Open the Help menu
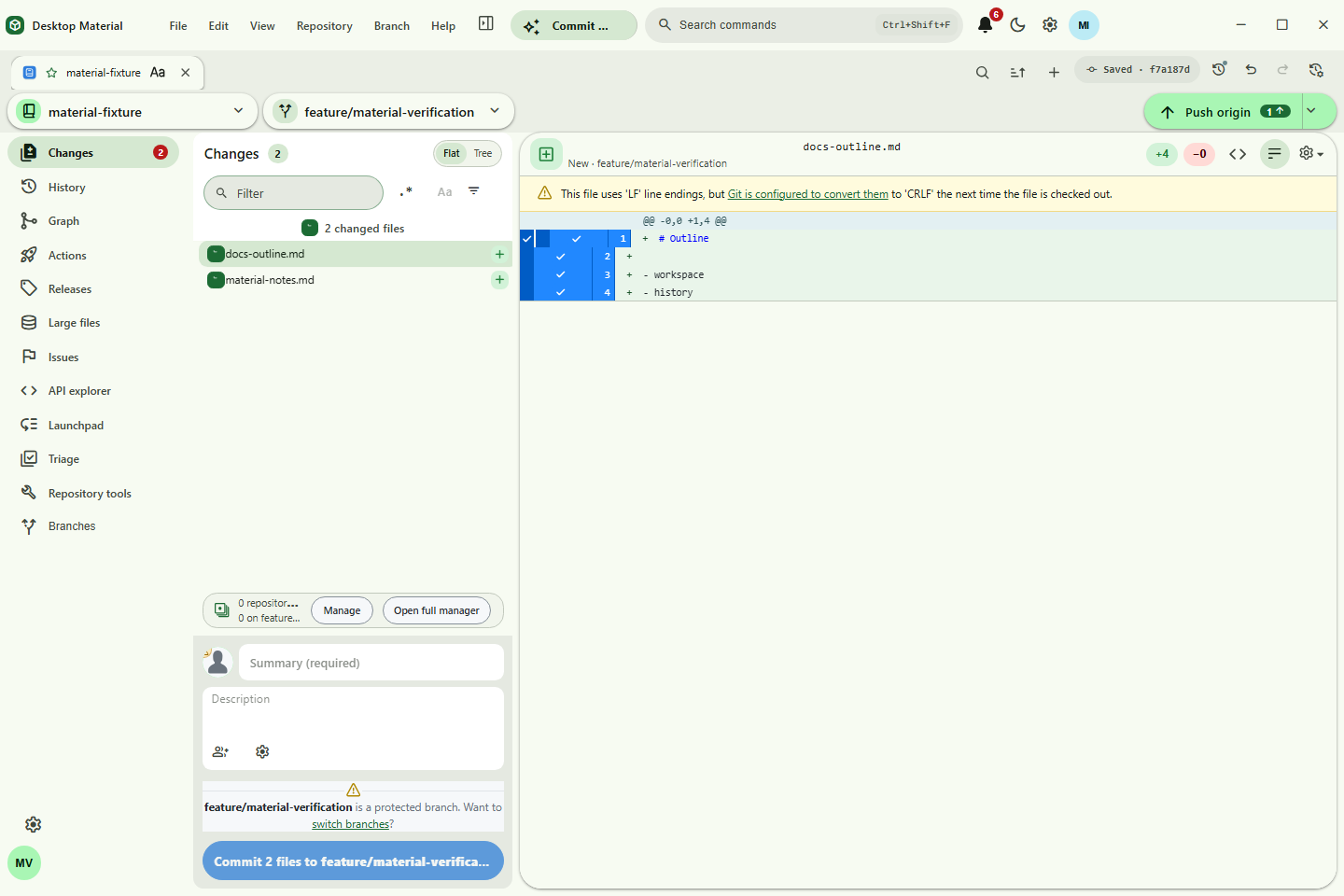 click(x=443, y=25)
